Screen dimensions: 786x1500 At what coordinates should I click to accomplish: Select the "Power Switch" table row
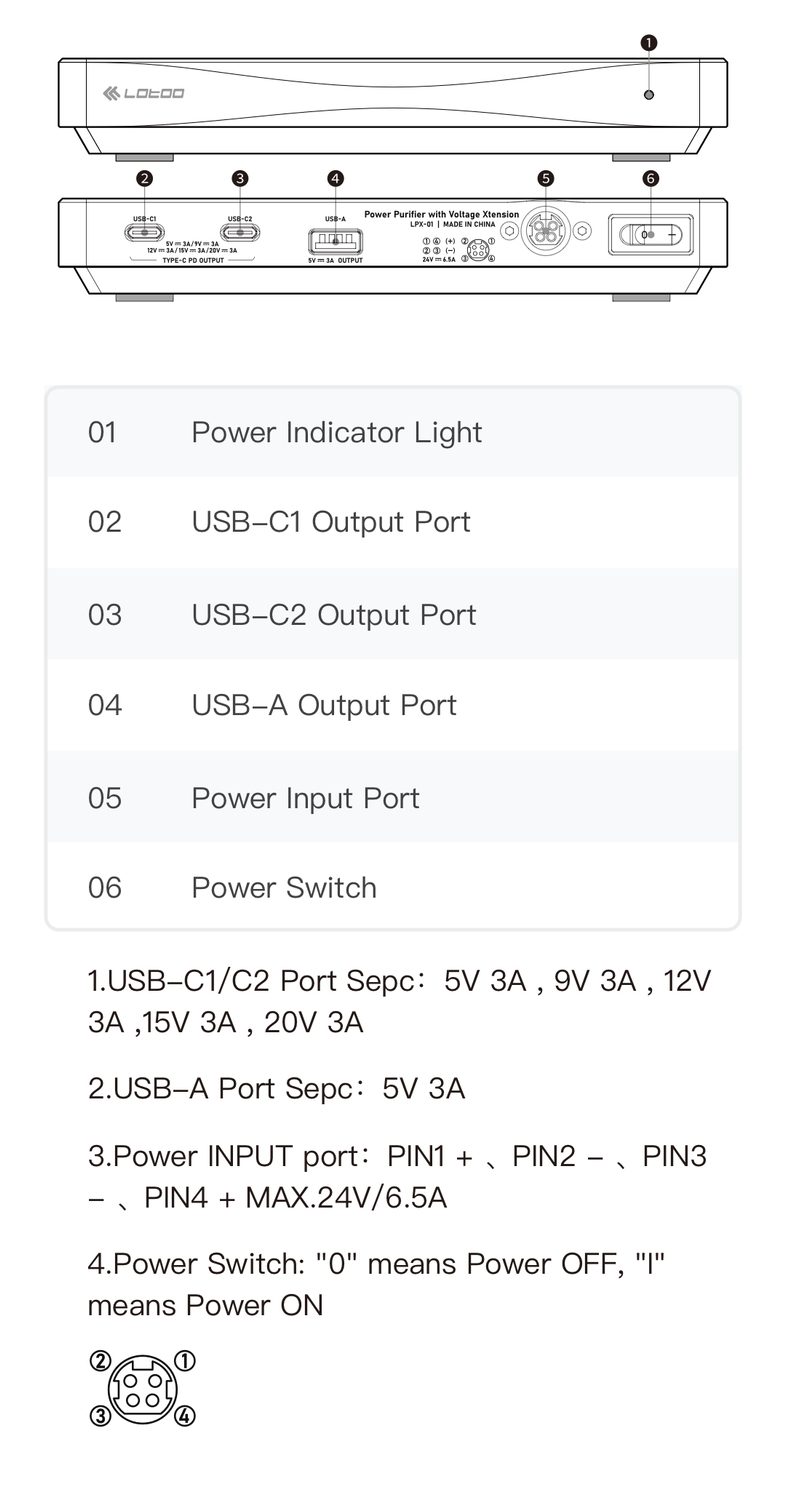pyautogui.click(x=392, y=887)
